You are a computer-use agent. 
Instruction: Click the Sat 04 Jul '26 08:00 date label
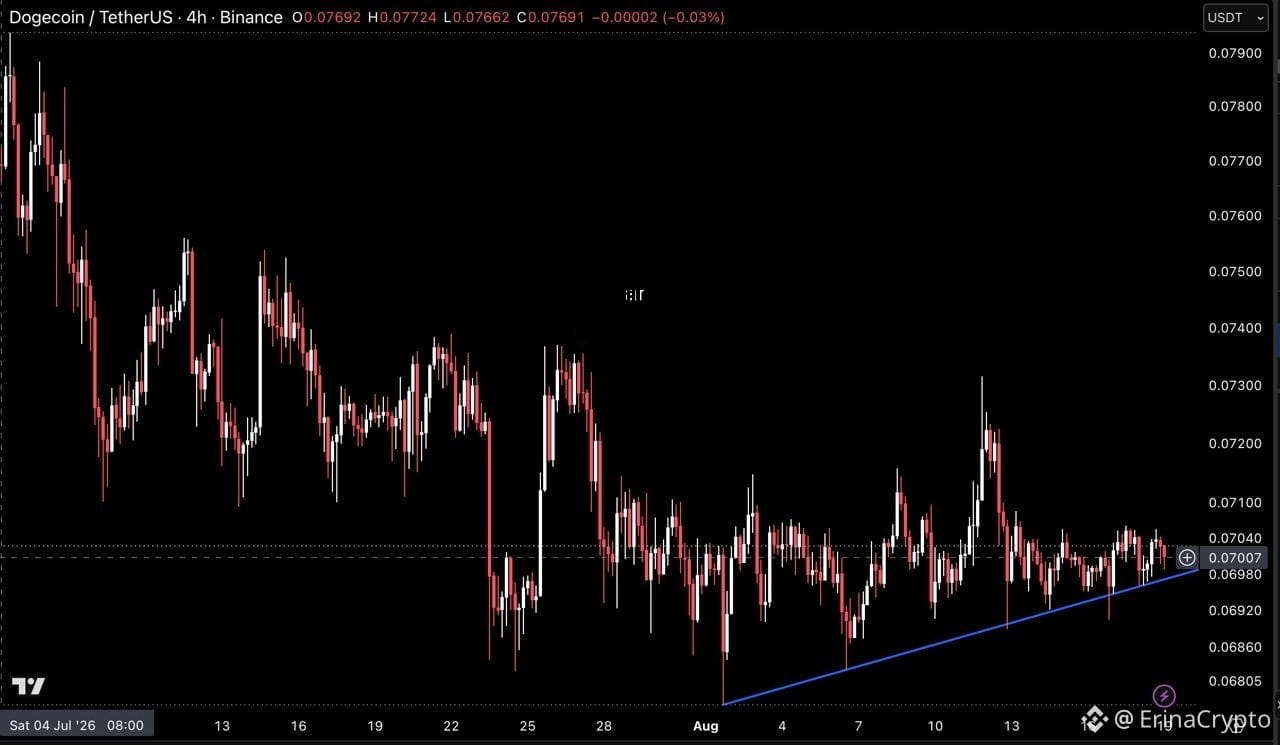click(77, 725)
